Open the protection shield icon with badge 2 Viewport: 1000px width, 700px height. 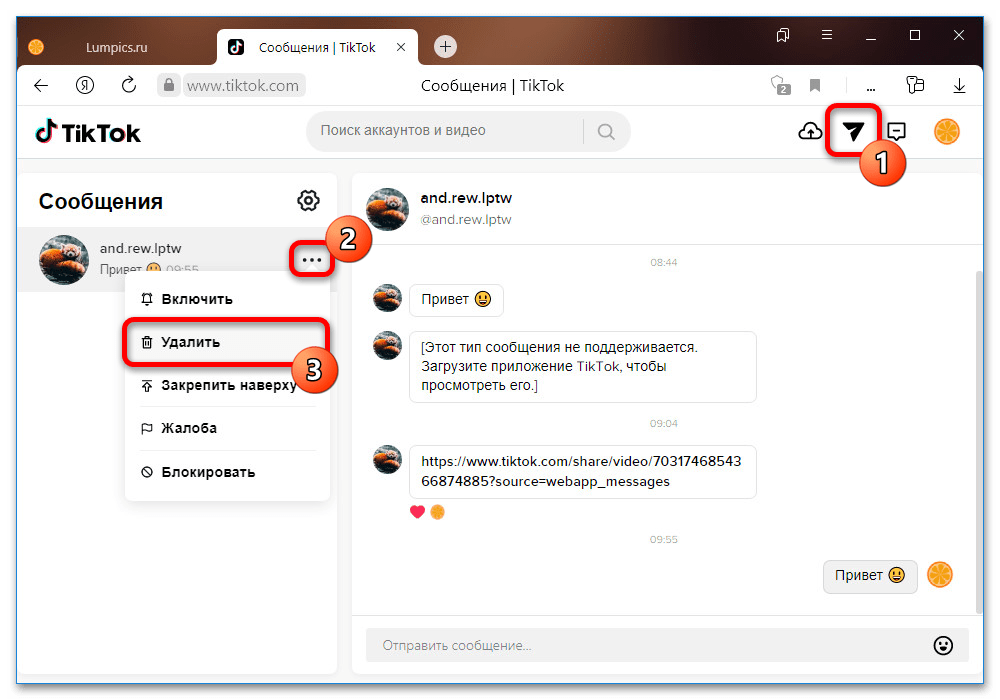tap(779, 85)
